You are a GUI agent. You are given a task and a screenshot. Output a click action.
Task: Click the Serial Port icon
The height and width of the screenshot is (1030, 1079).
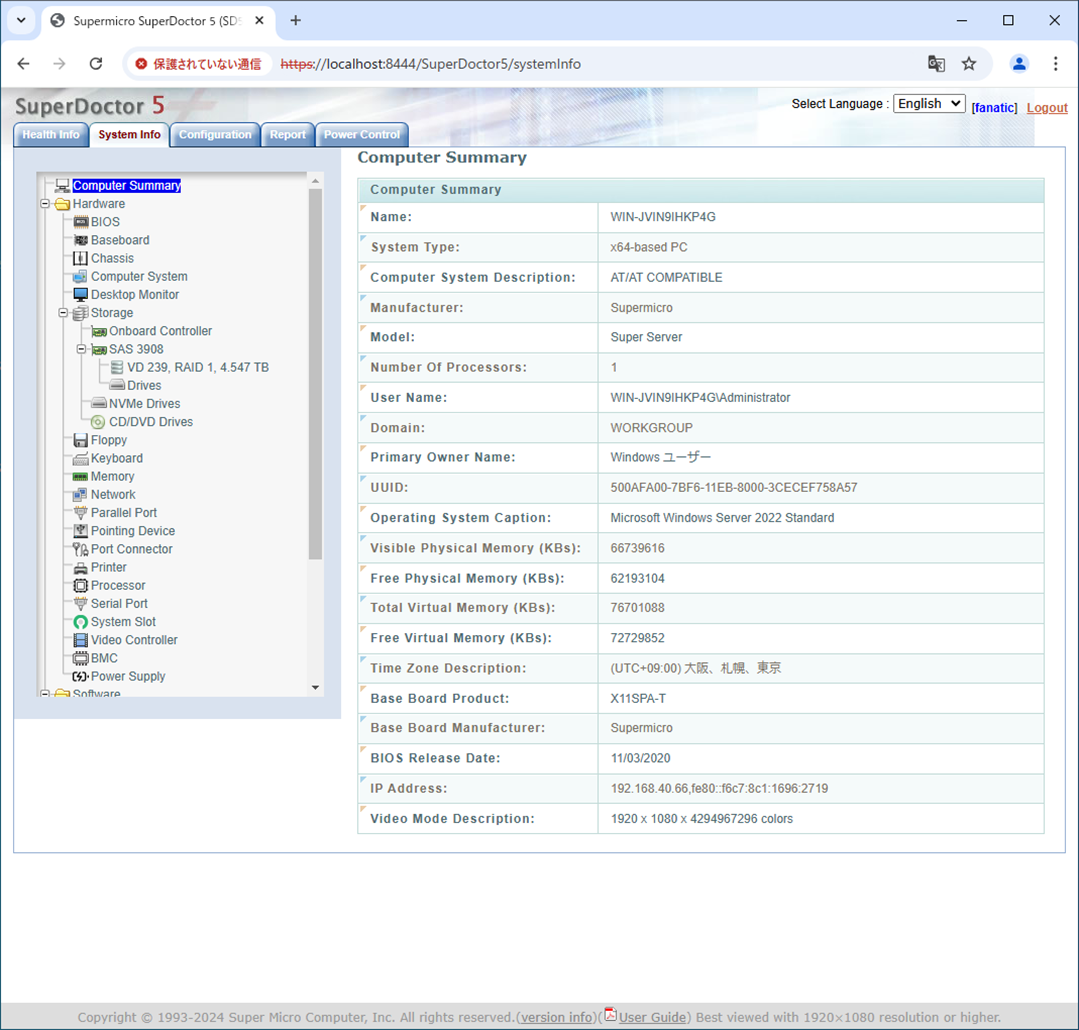[x=81, y=603]
